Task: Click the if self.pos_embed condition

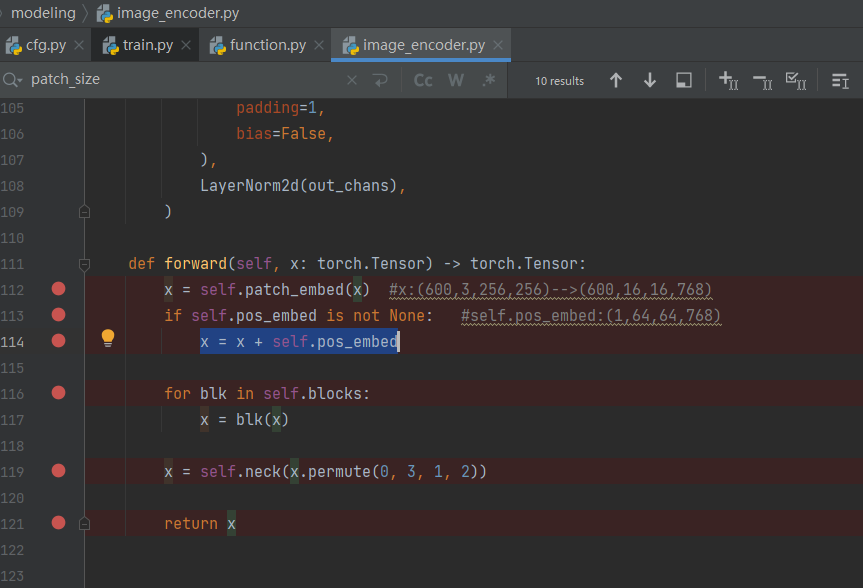Action: [x=298, y=315]
